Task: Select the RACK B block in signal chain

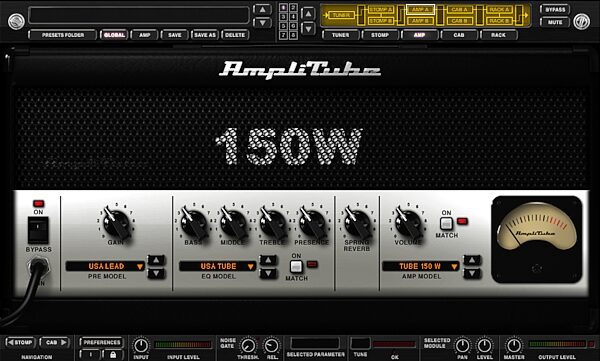Action: [499, 21]
